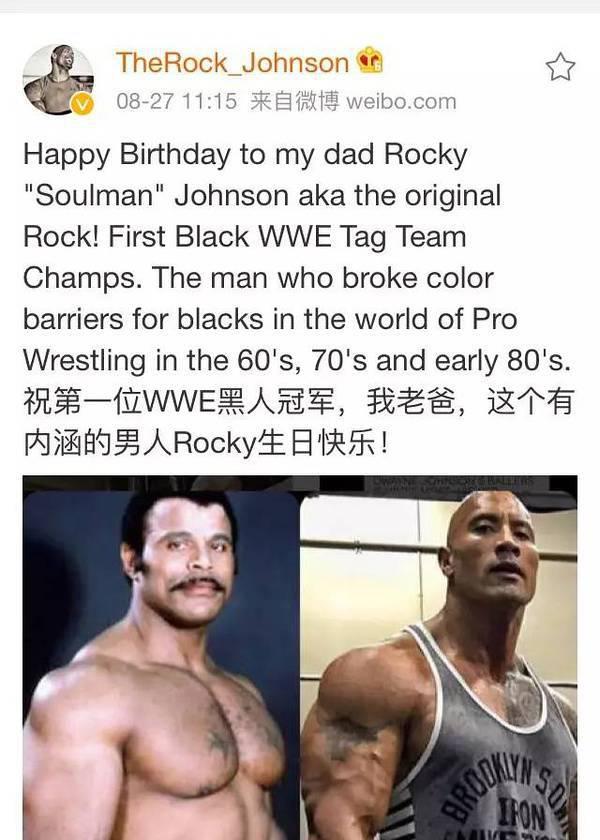View the left photo of mustached wrestler
Screen dimensions: 600x840
point(161,664)
